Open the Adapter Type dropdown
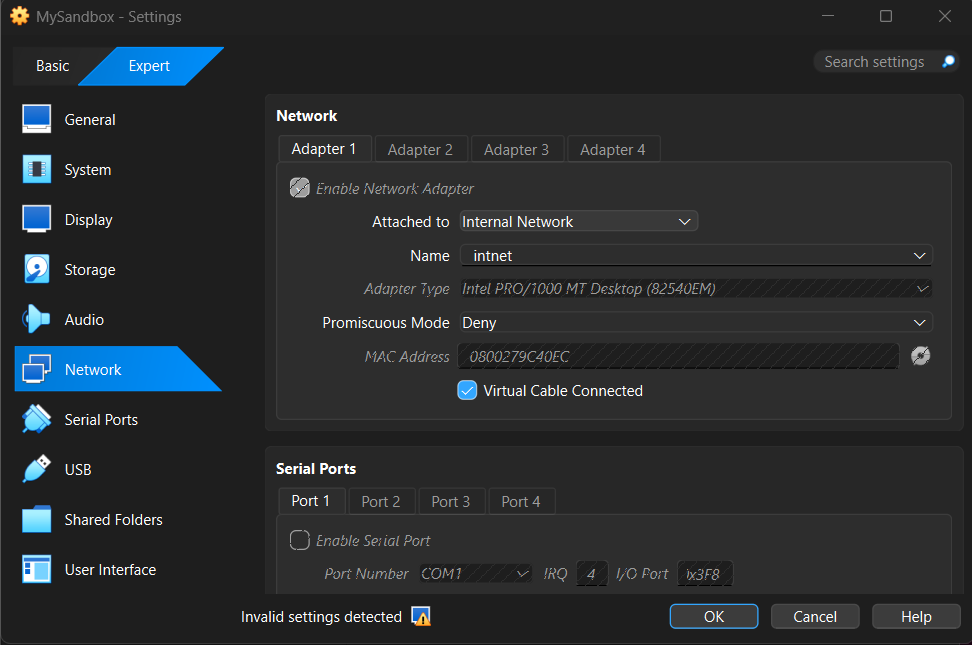 point(696,288)
